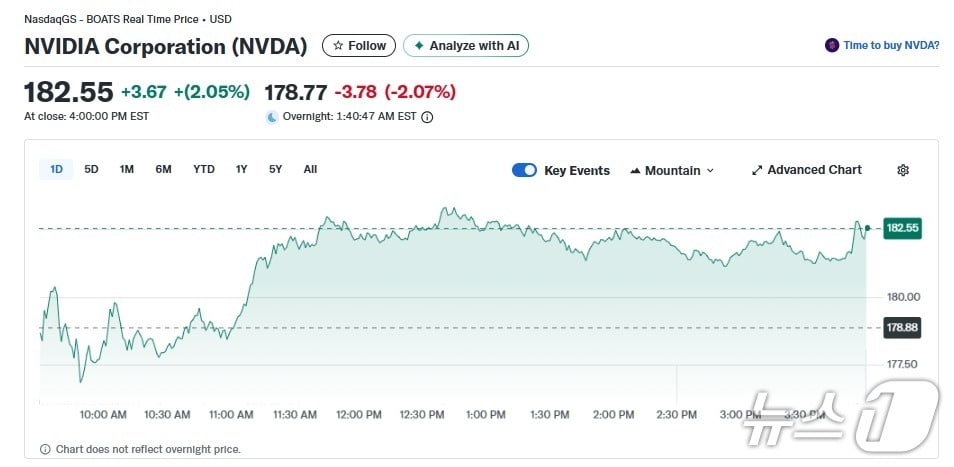Switch to the 5Y range
This screenshot has height=467, width=954.
pyautogui.click(x=275, y=169)
